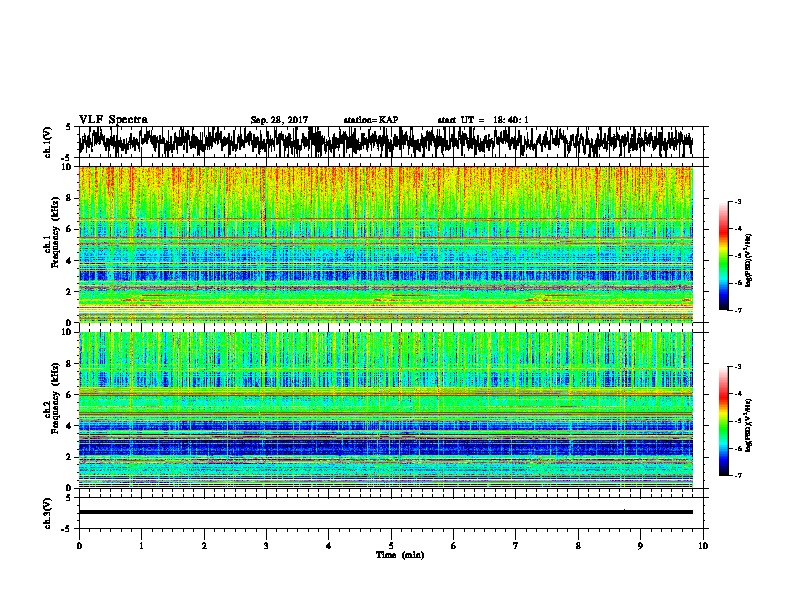Image resolution: width=792 pixels, height=612 pixels.
Task: Click the "ch.1(V)" waveform axis label
Action: point(48,142)
